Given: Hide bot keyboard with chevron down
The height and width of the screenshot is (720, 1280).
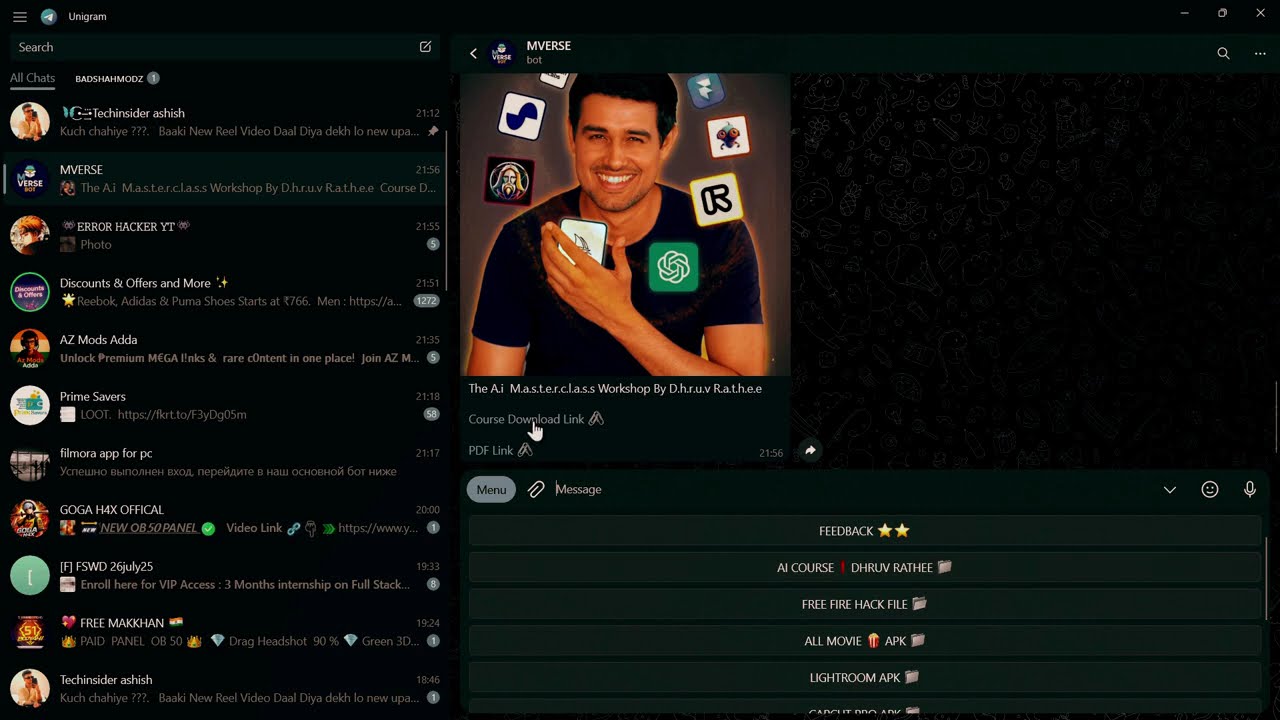Looking at the screenshot, I should [x=1170, y=489].
